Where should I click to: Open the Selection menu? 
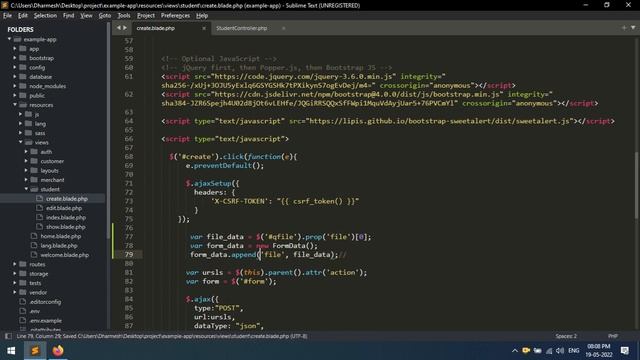[45, 16]
